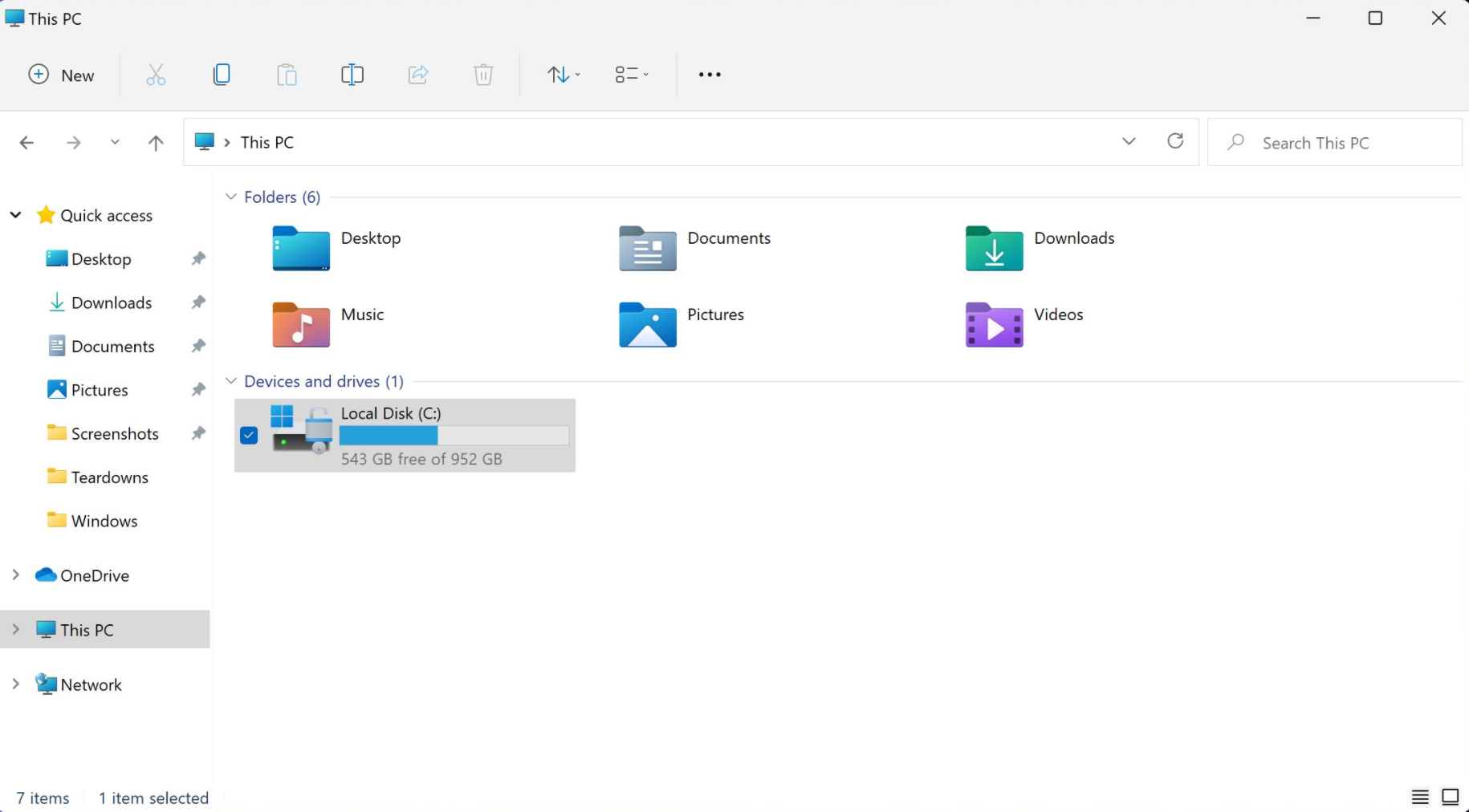Go forward with the right arrow
Viewport: 1469px width, 812px height.
coord(73,143)
